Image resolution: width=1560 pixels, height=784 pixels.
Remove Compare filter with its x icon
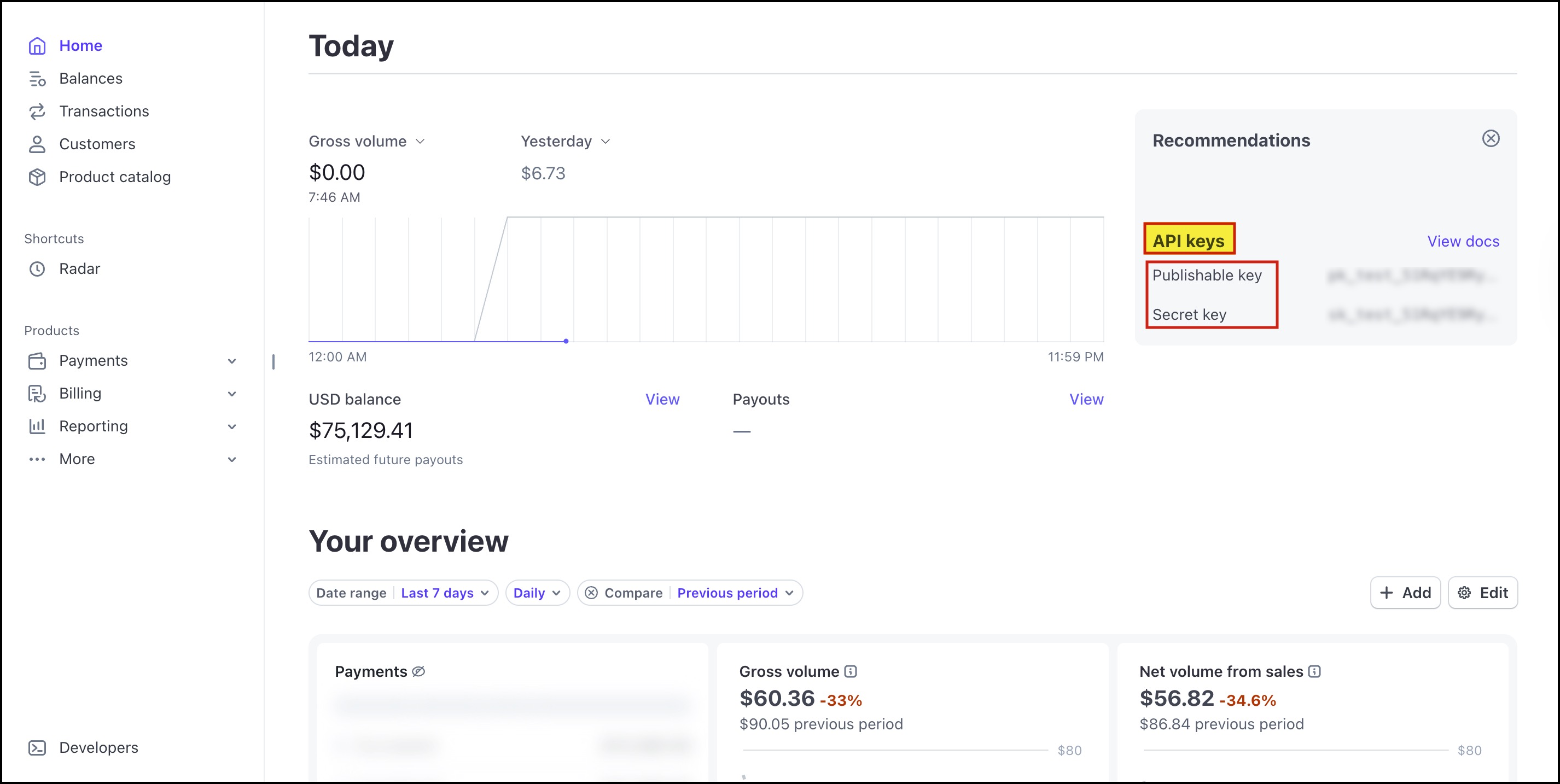coord(591,593)
